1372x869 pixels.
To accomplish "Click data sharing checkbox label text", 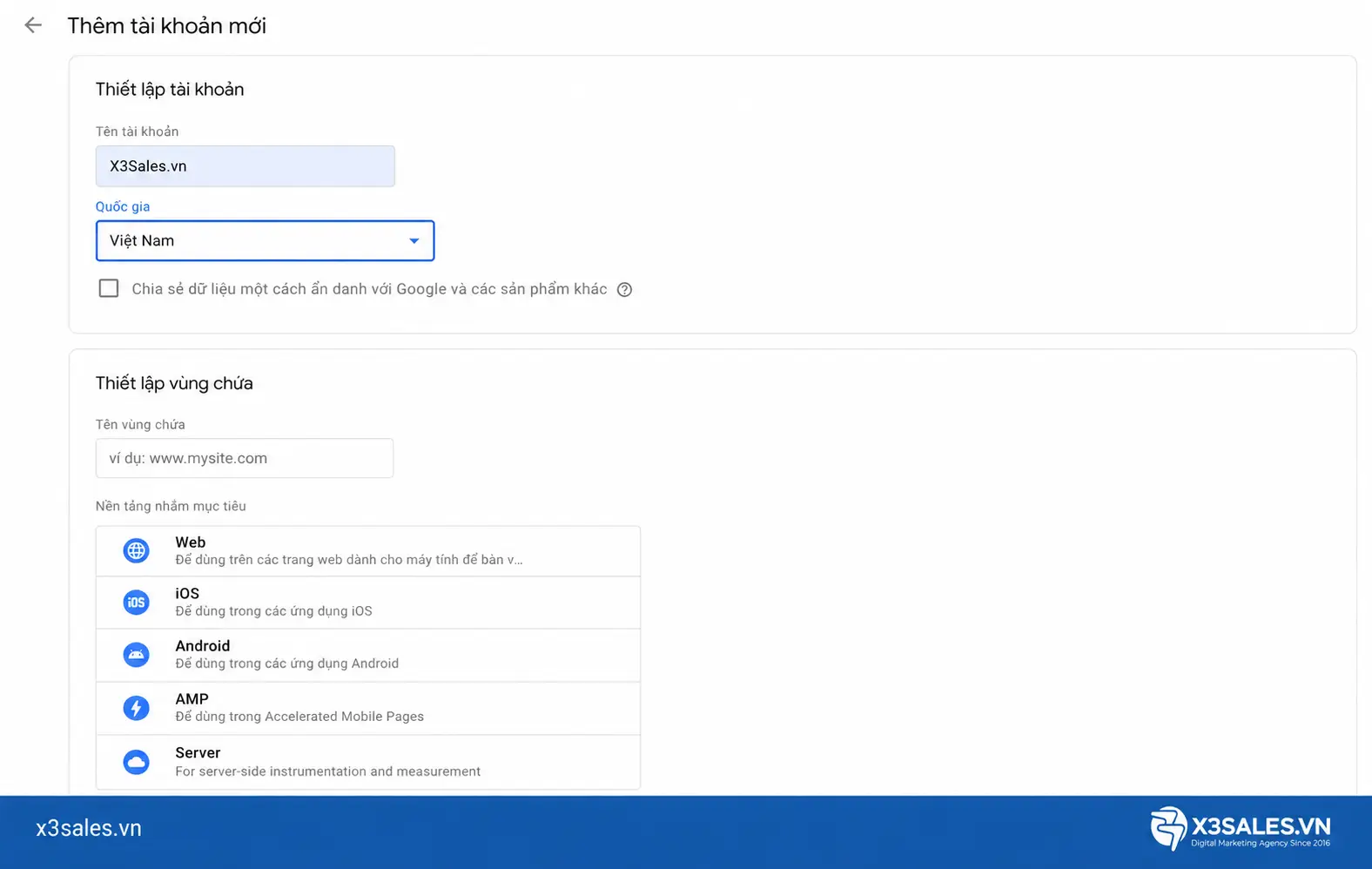I will [369, 289].
